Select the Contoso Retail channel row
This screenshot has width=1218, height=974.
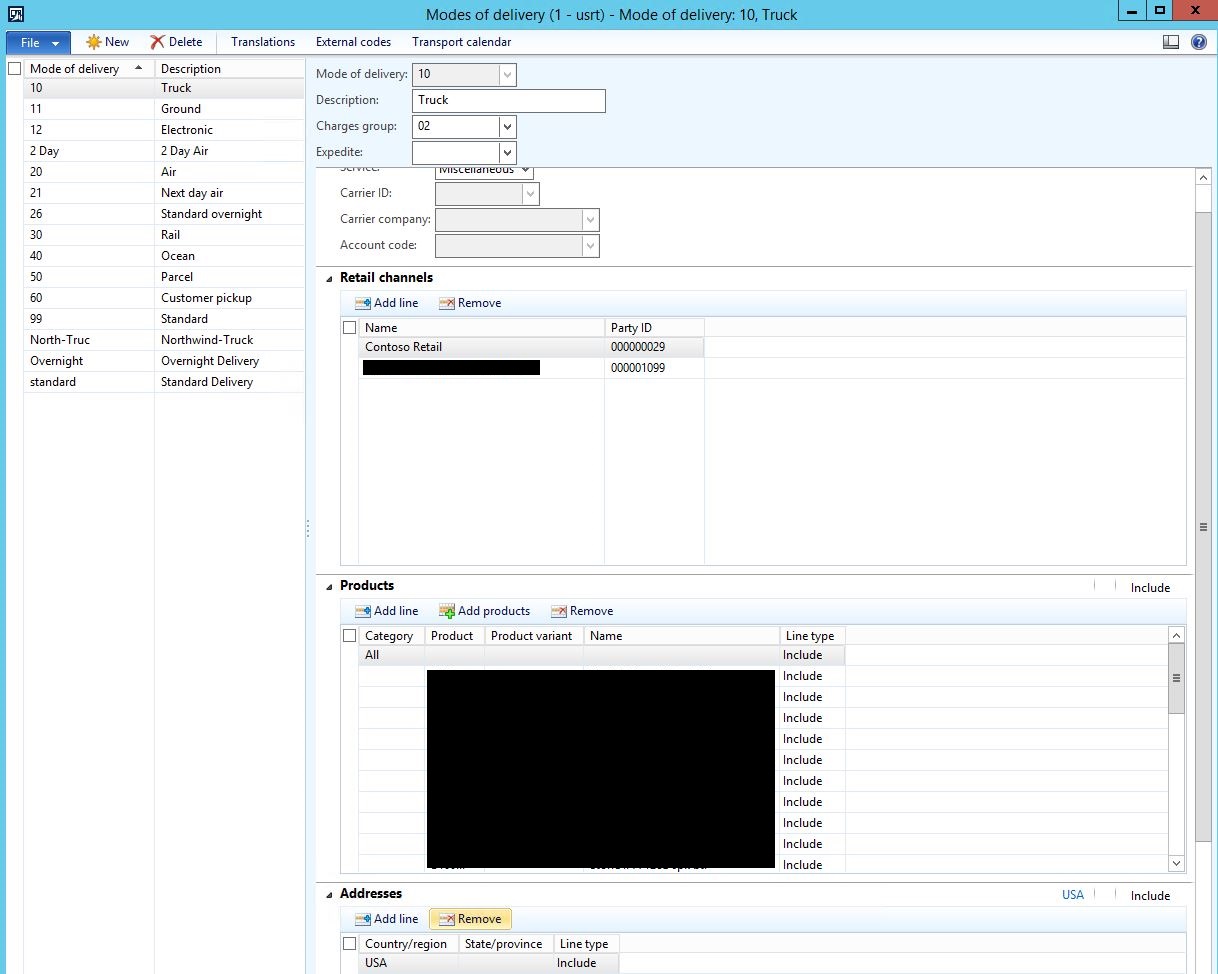(x=531, y=347)
